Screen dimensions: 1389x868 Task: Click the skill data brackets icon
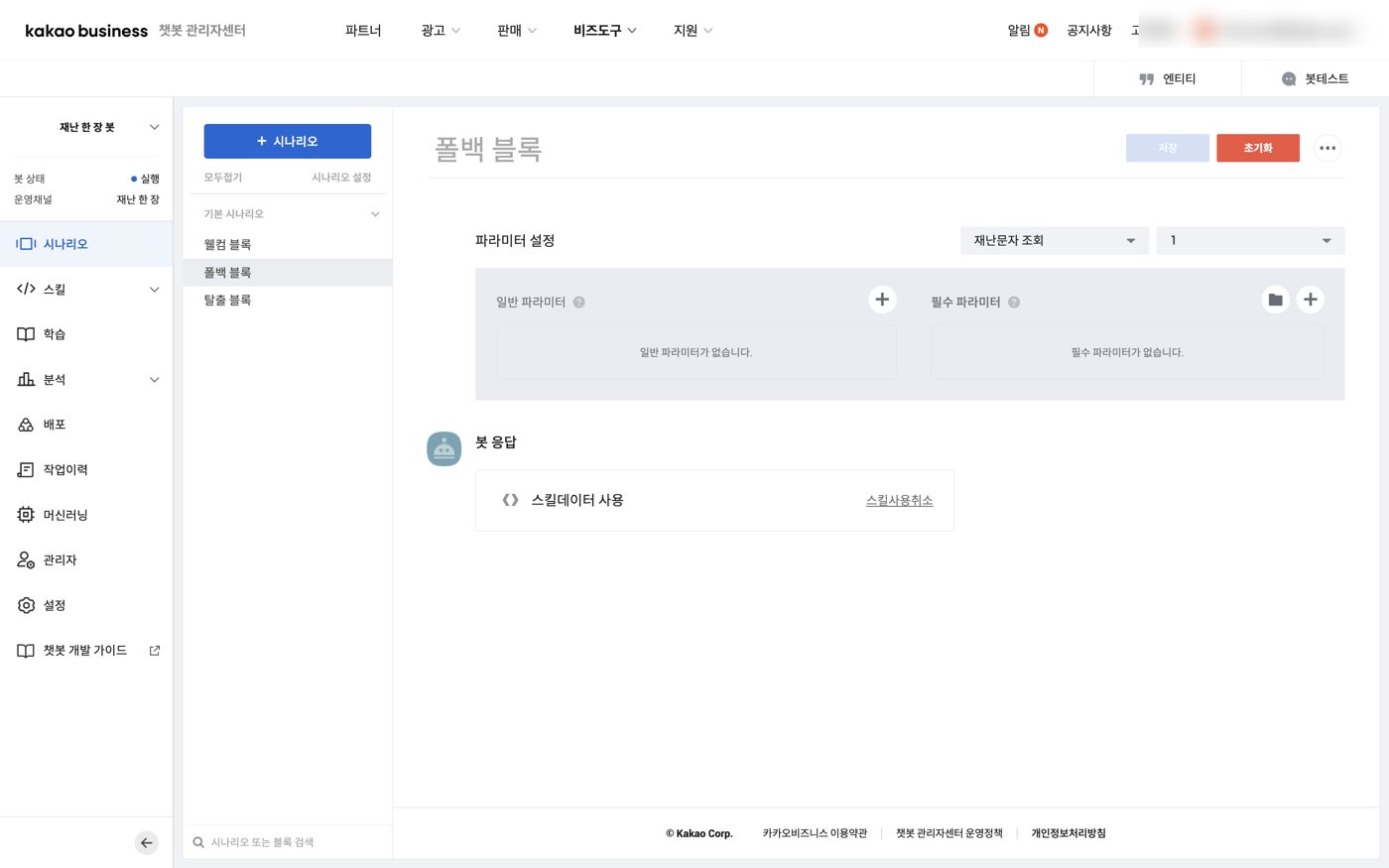510,500
